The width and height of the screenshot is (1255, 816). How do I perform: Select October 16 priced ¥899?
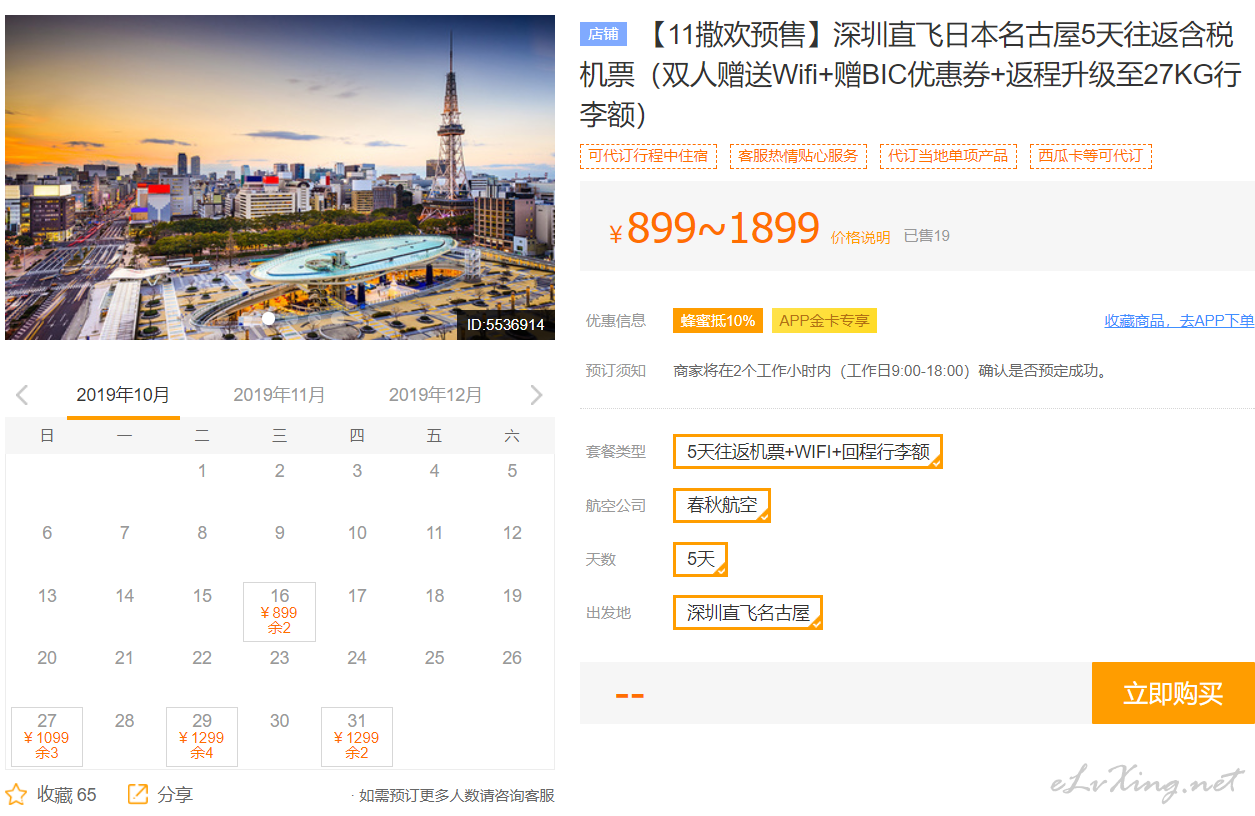(279, 612)
